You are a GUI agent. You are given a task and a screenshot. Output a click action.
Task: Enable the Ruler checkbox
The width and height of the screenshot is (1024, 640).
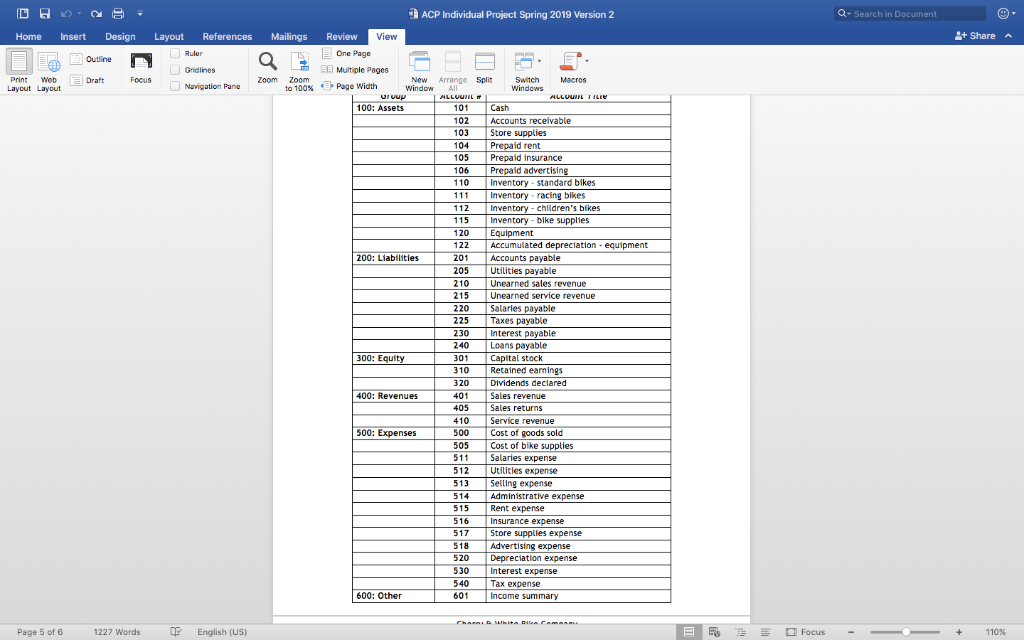[175, 54]
